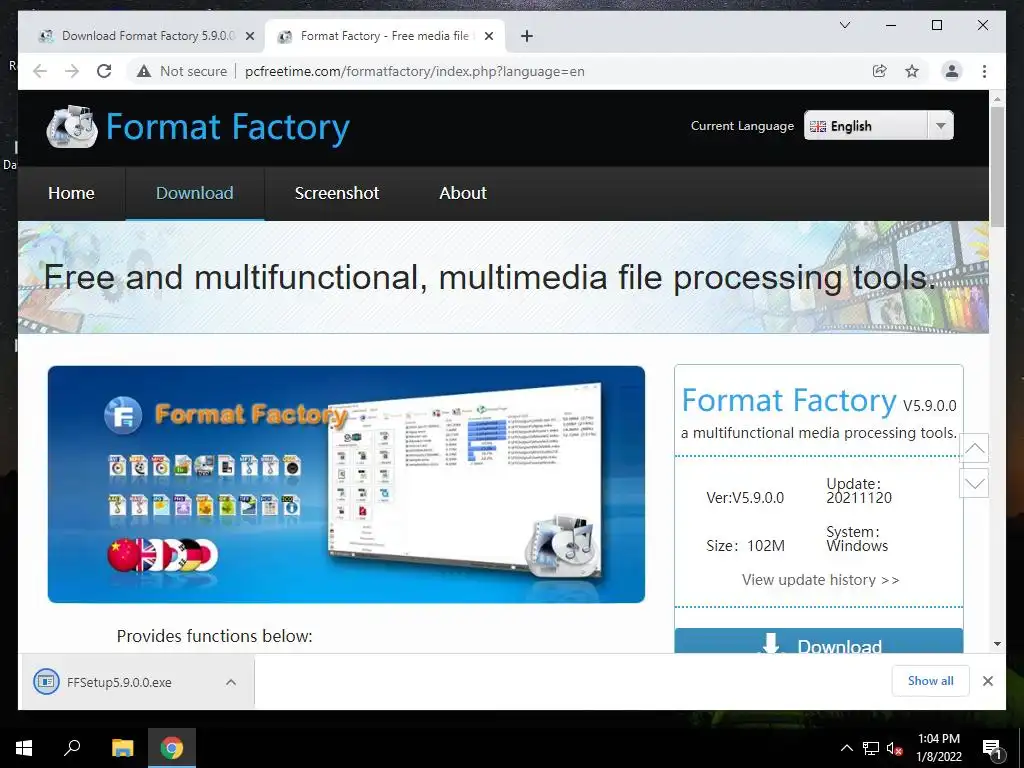The image size is (1024, 768).
Task: Expand the FFSetup5.9.0.0.exe download options chevron
Action: (x=231, y=682)
